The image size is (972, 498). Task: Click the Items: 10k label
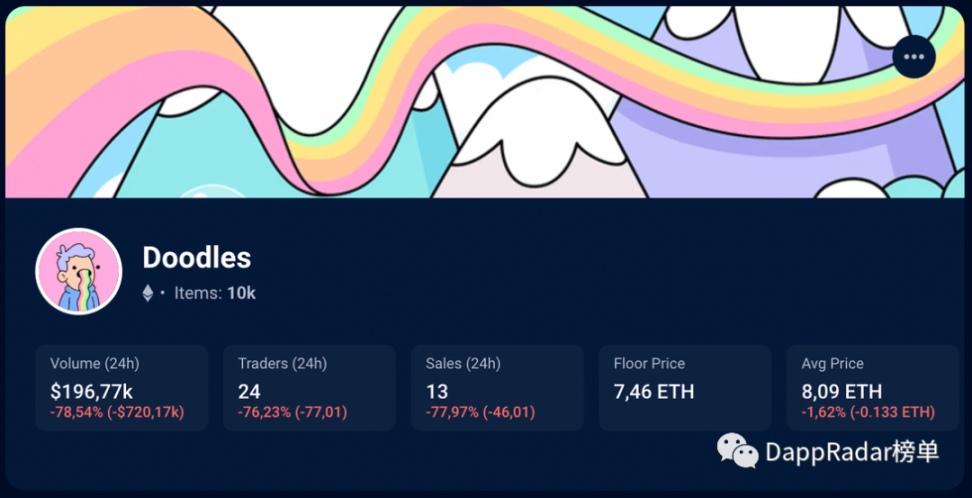[x=215, y=293]
